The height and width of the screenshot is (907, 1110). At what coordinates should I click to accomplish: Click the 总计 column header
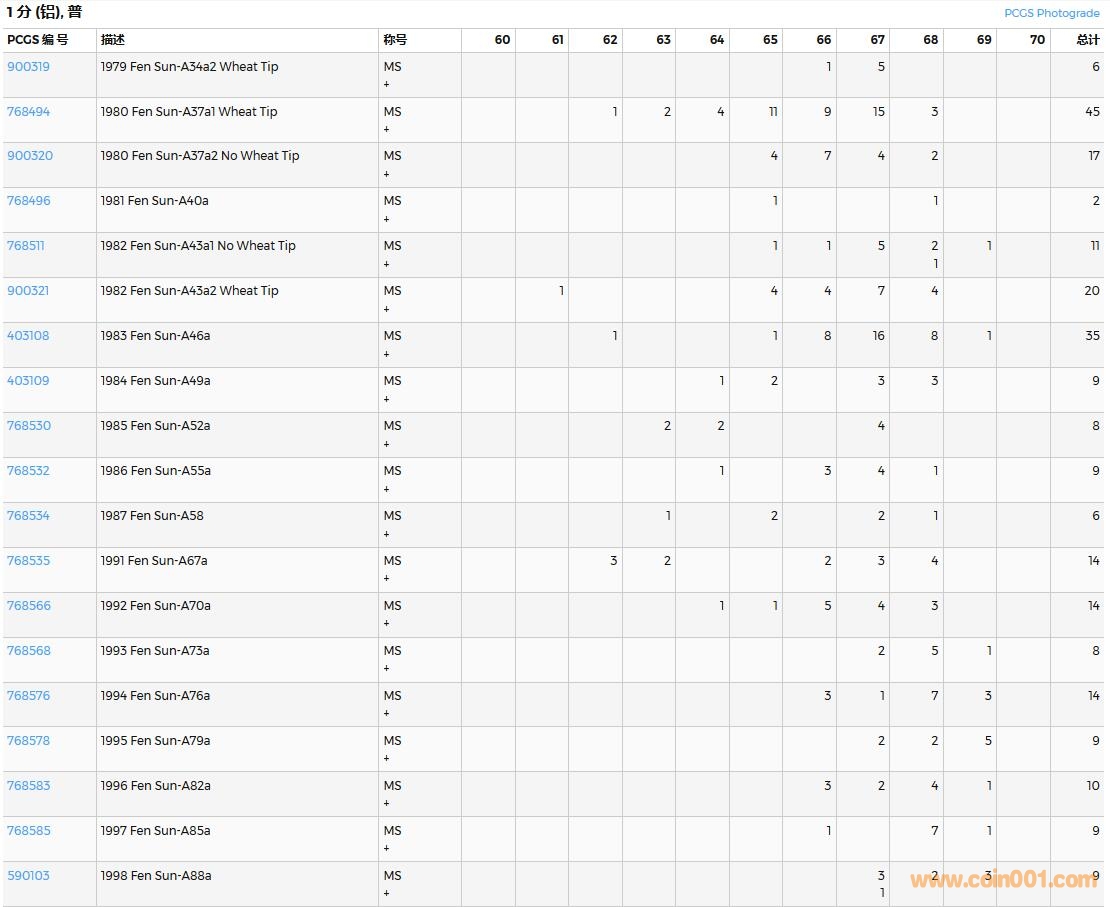tap(1087, 40)
